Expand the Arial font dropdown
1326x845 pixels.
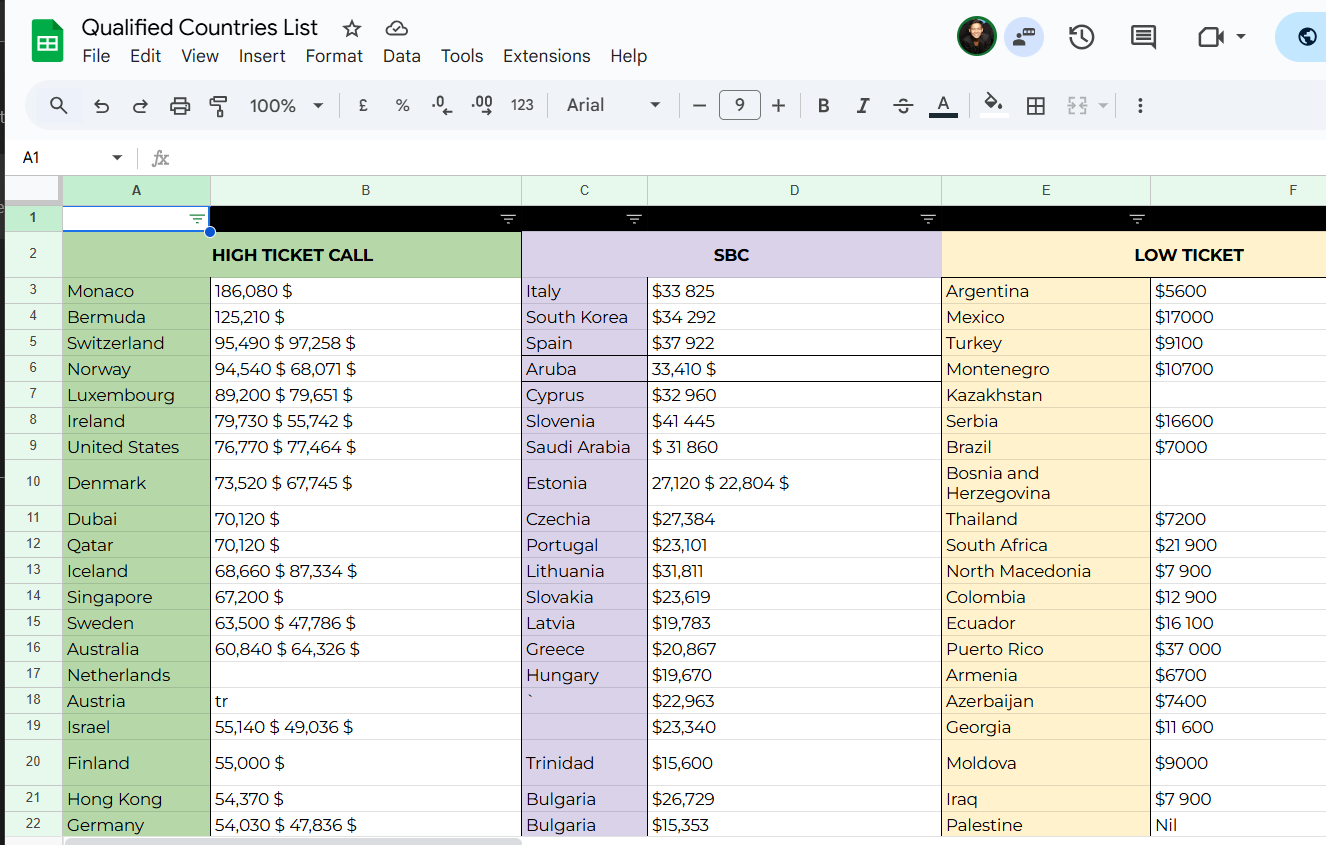(x=613, y=106)
